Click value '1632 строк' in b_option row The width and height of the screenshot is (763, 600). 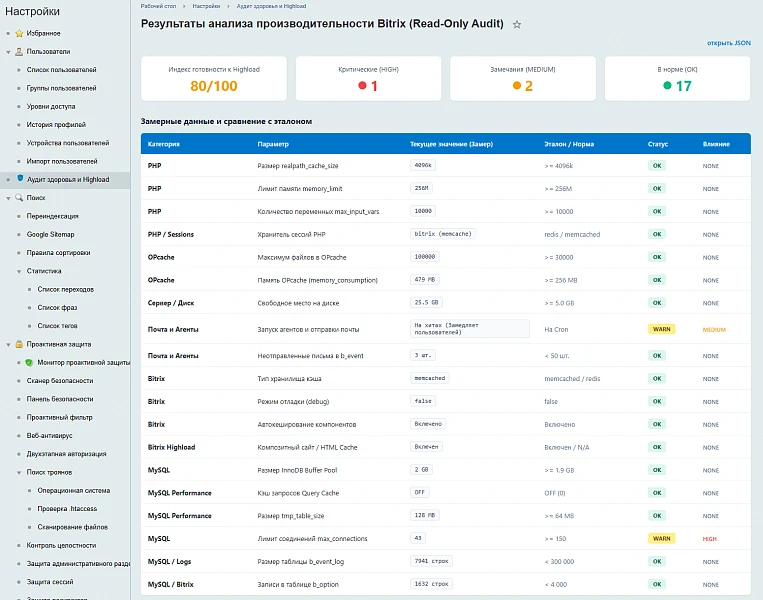tap(431, 584)
